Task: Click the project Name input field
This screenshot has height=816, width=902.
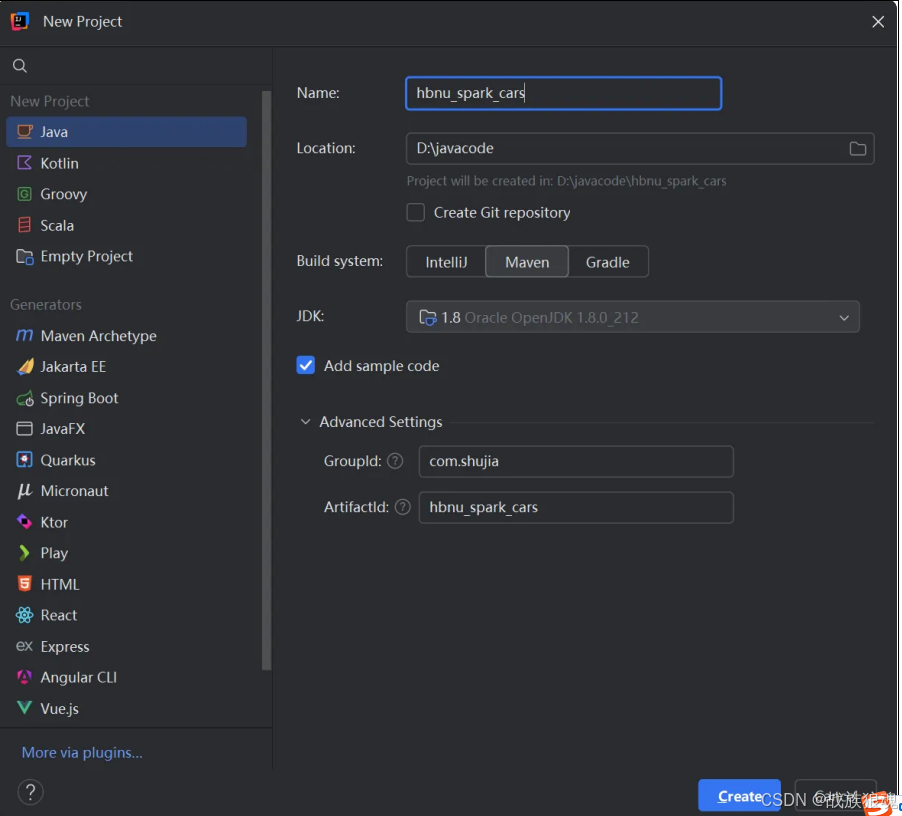Action: pos(563,93)
